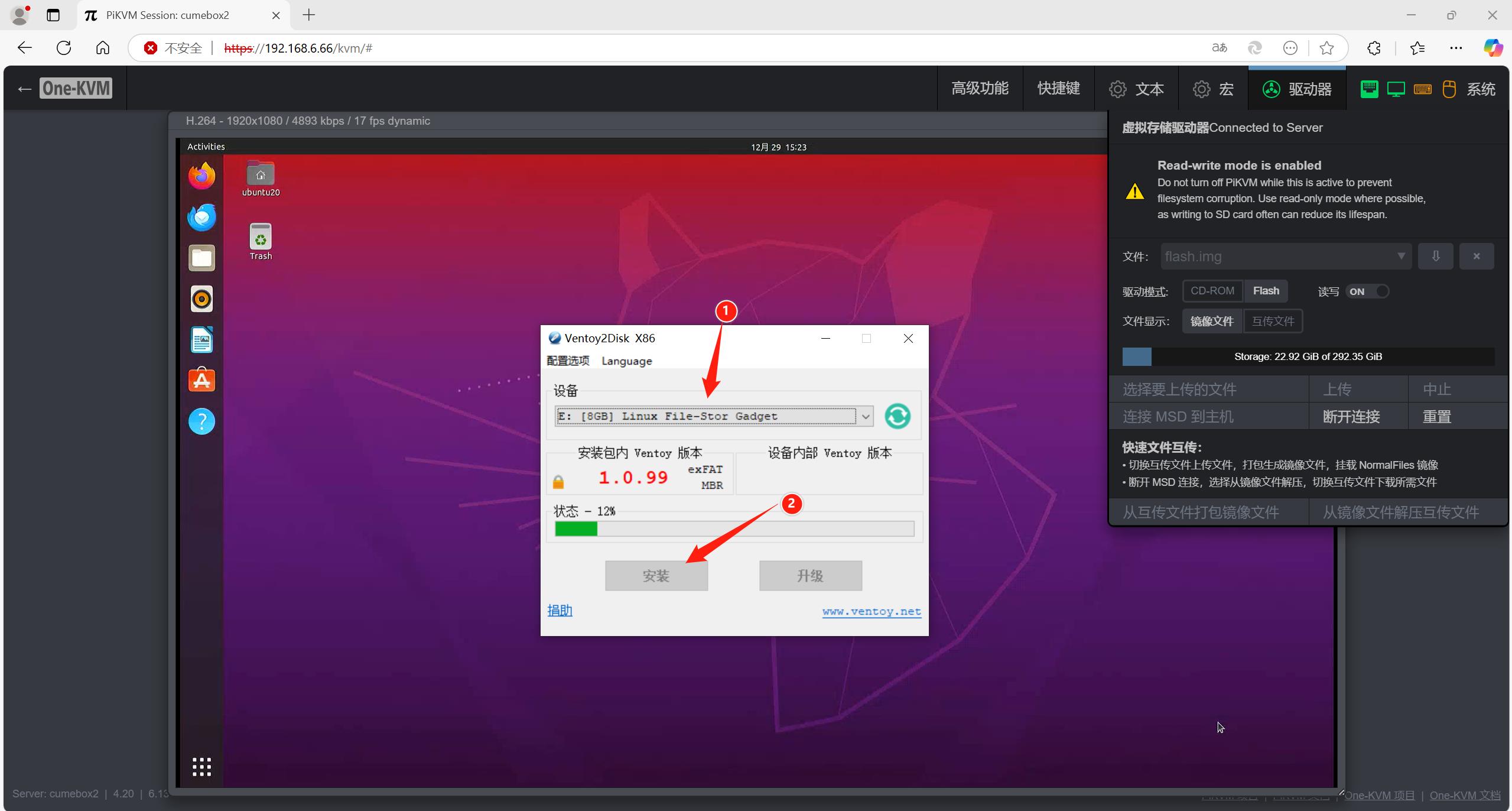The image size is (1512, 811).
Task: Open Ventoy Language menu
Action: click(626, 361)
